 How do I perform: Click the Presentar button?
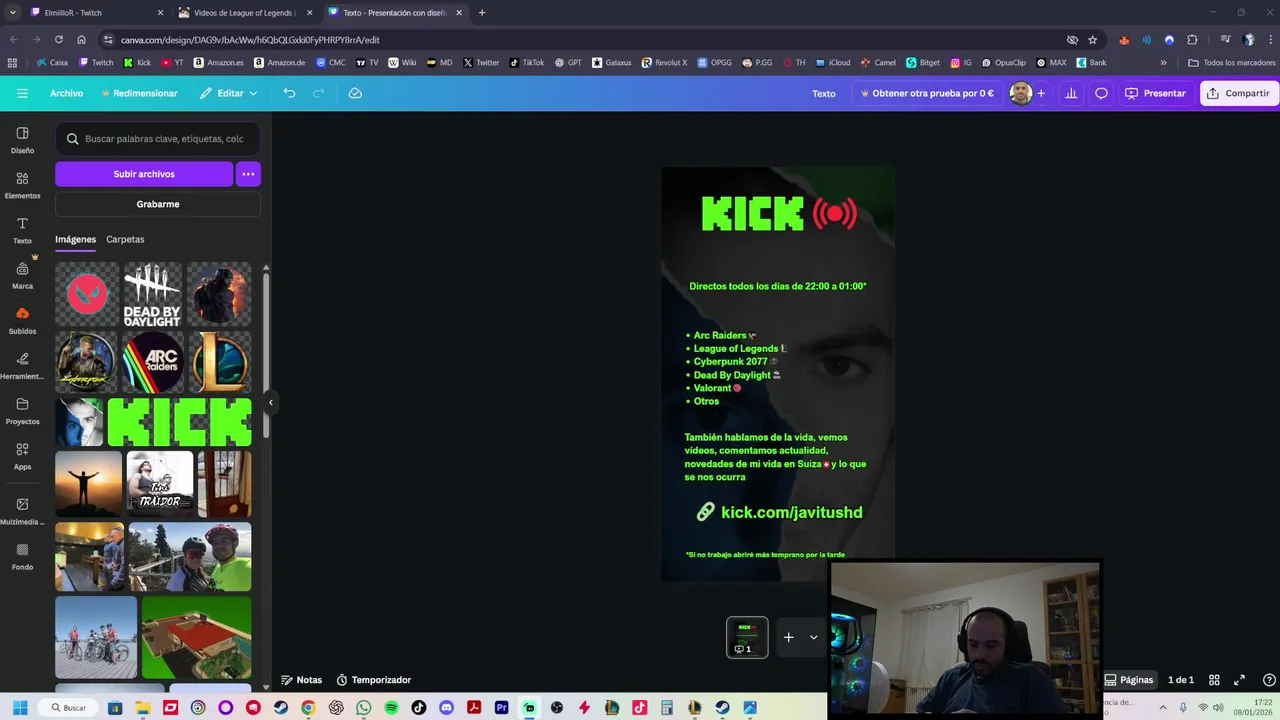[x=1155, y=93]
